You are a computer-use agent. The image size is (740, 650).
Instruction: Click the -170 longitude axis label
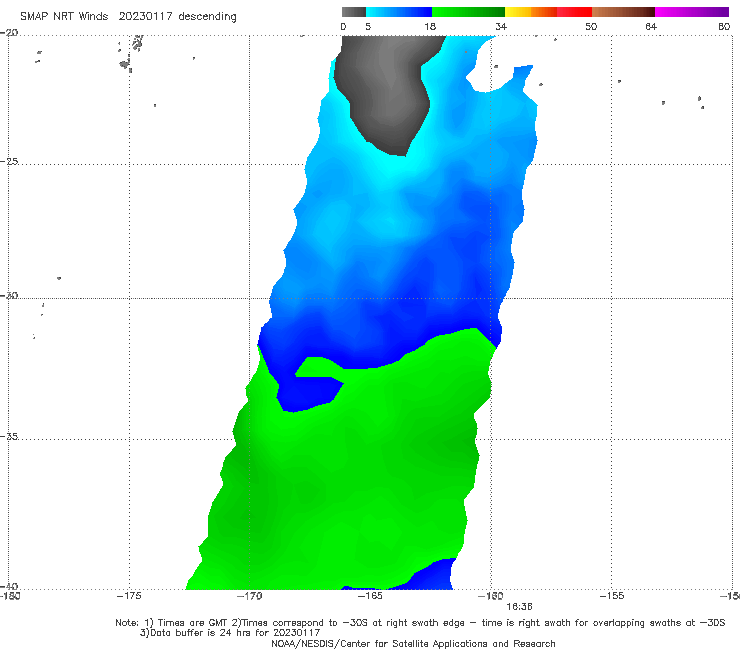[249, 596]
